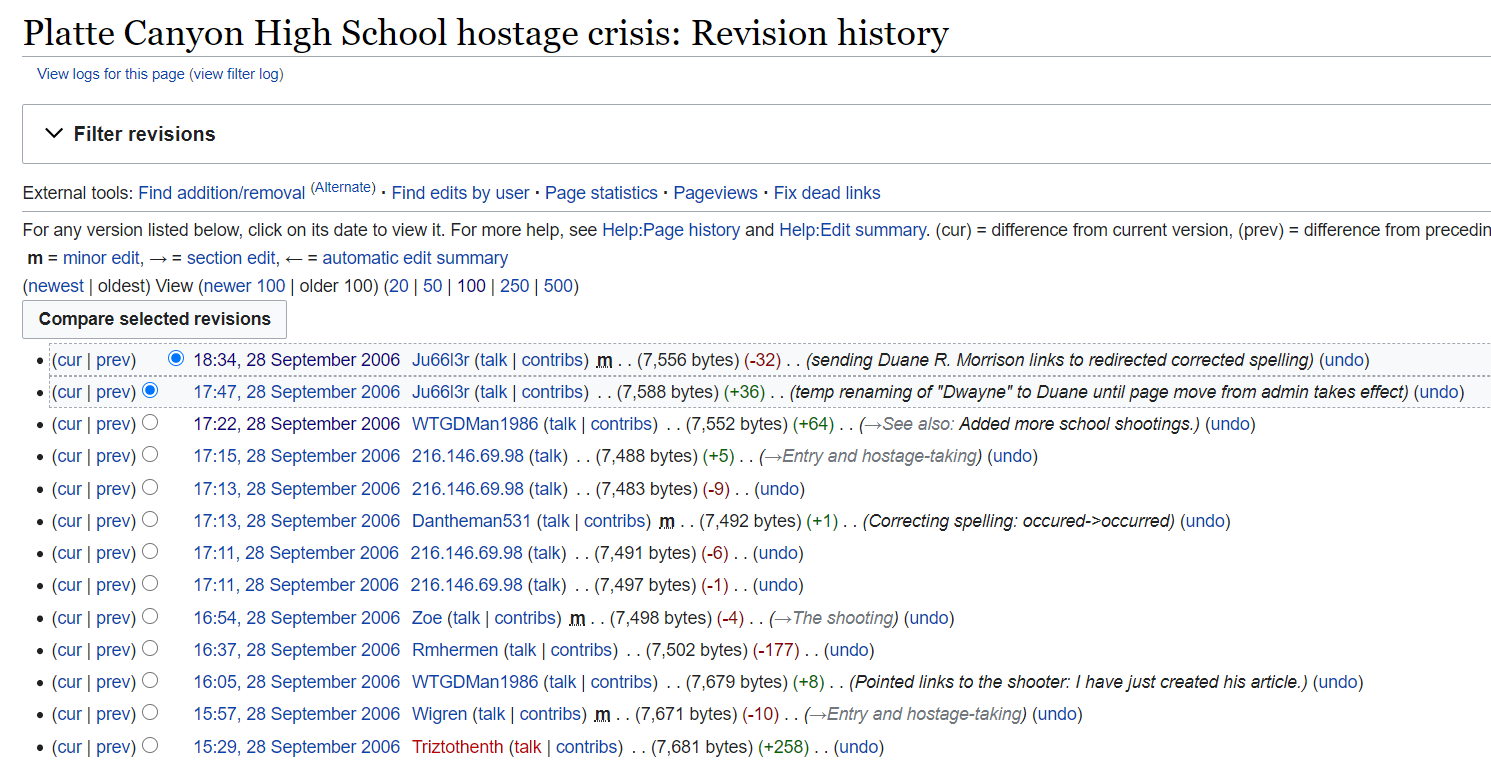Open Triztothenth's talk link
The width and height of the screenshot is (1491, 768).
coord(528,747)
